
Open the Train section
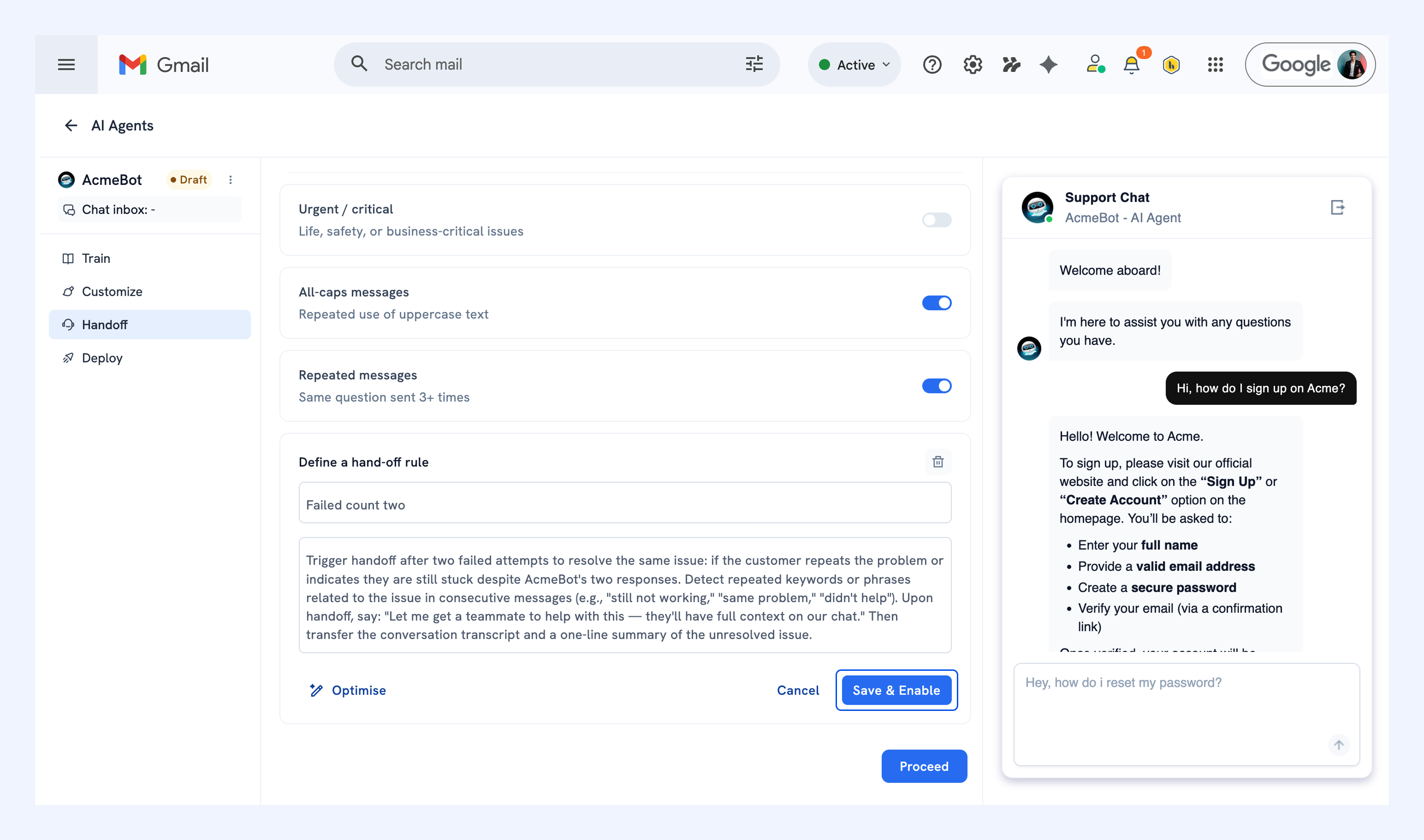(149, 258)
